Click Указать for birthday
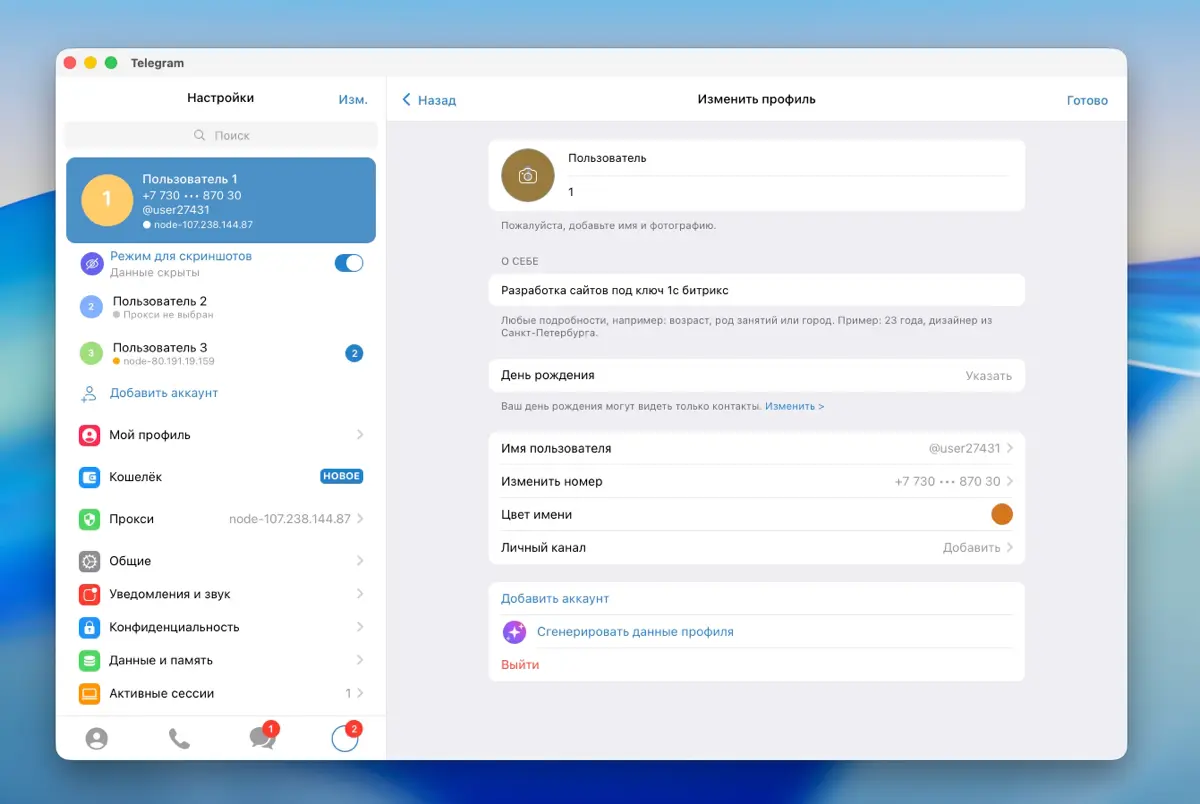 click(989, 376)
